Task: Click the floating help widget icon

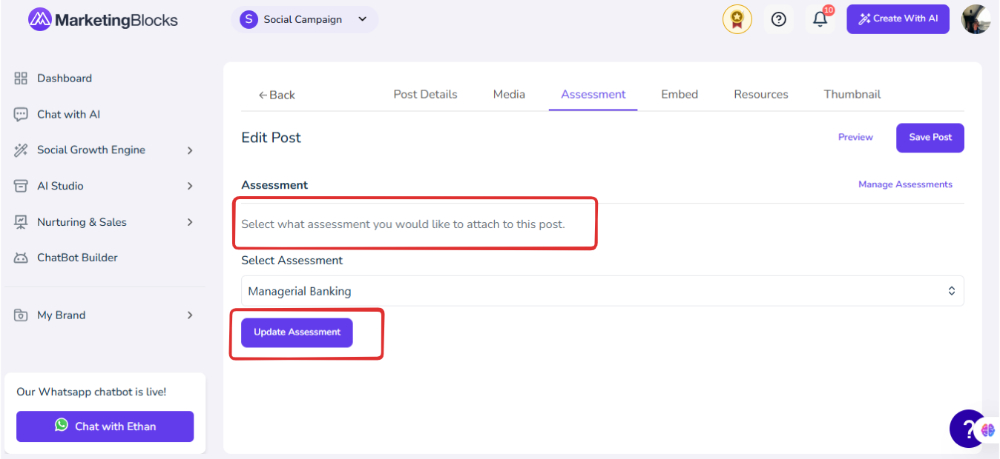Action: tap(969, 428)
